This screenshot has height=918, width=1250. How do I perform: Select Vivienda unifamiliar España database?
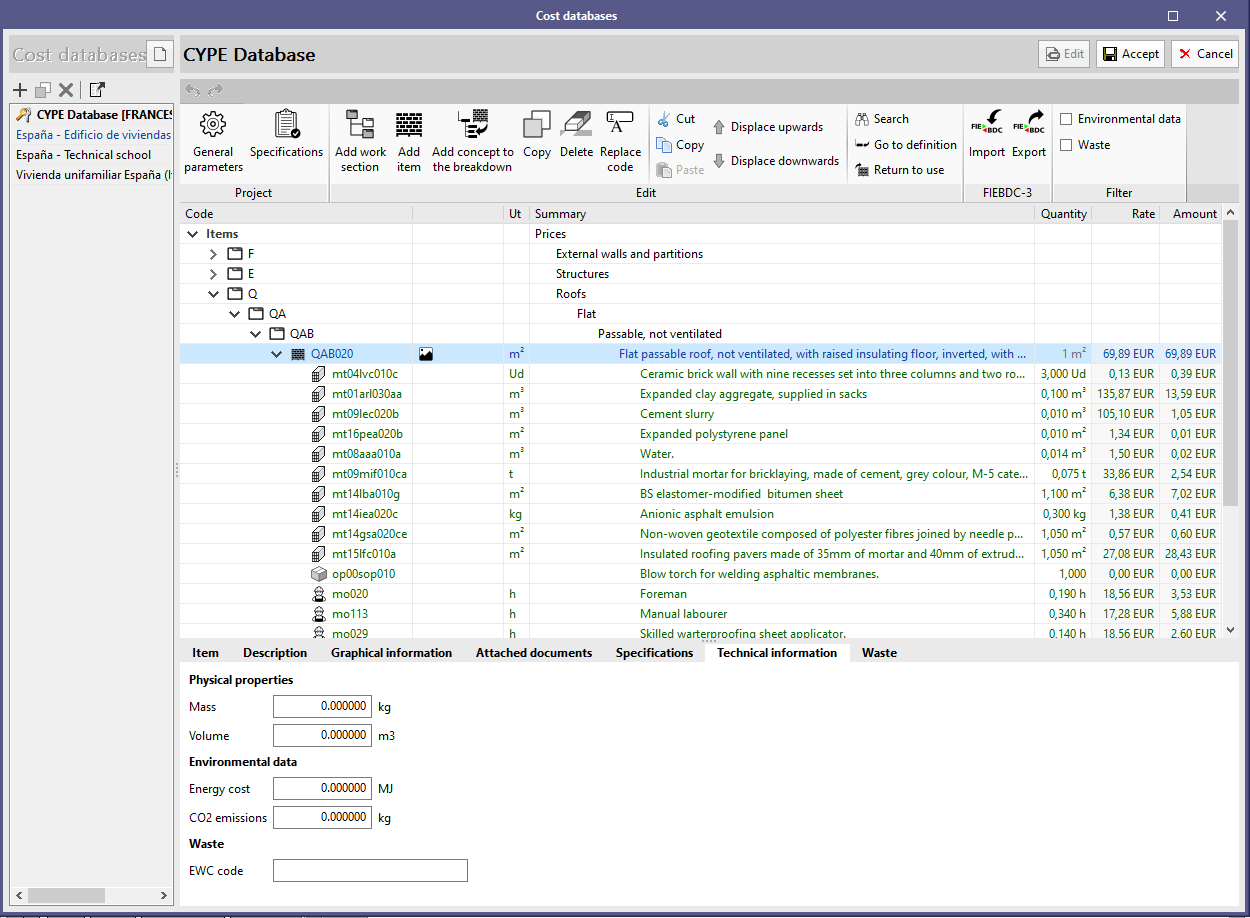point(92,175)
